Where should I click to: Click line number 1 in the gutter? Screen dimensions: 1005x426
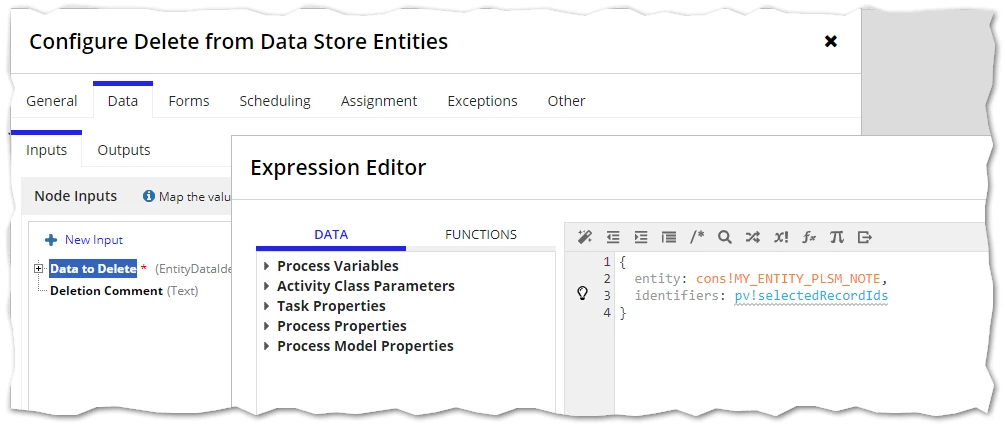click(x=606, y=261)
